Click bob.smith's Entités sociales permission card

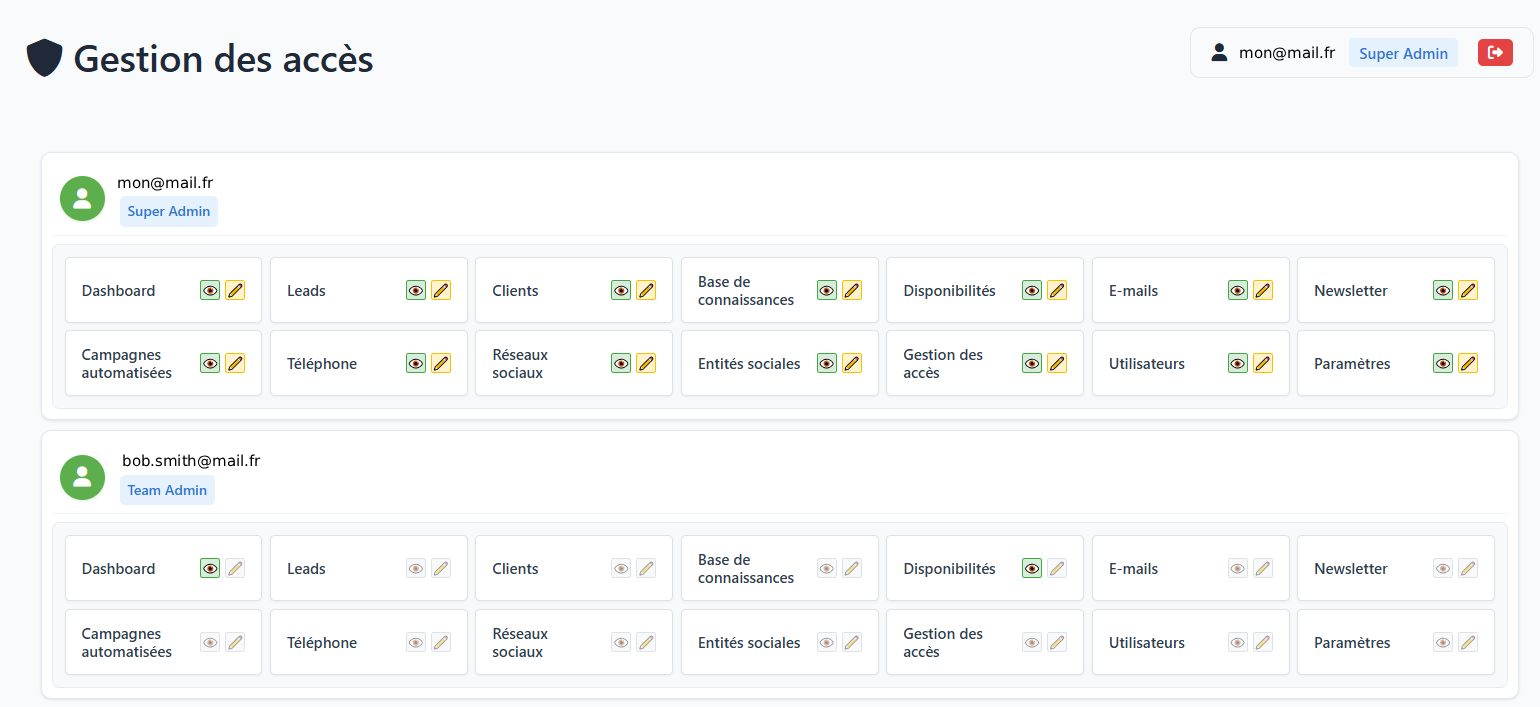(748, 642)
